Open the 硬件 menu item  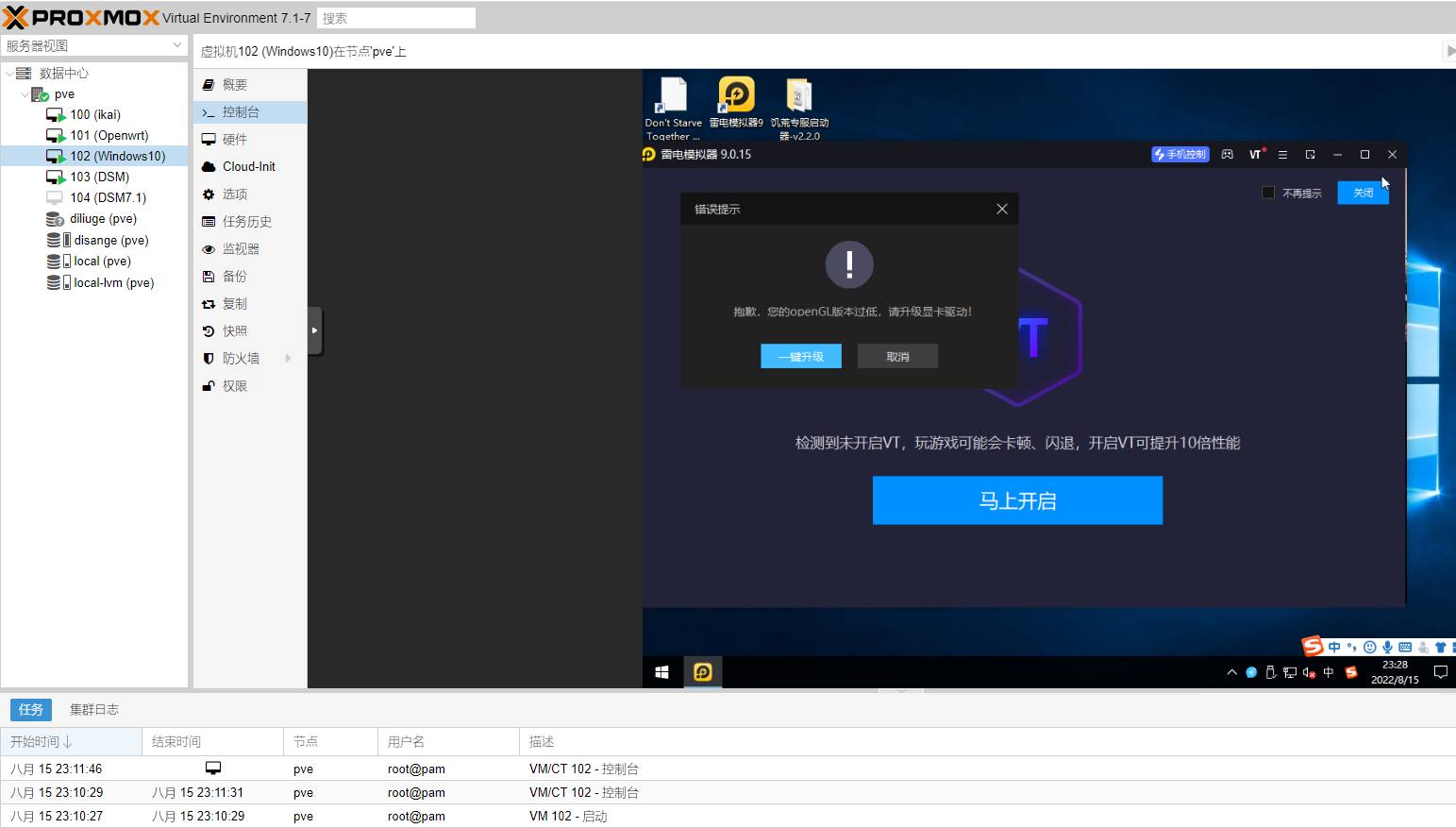tap(235, 139)
